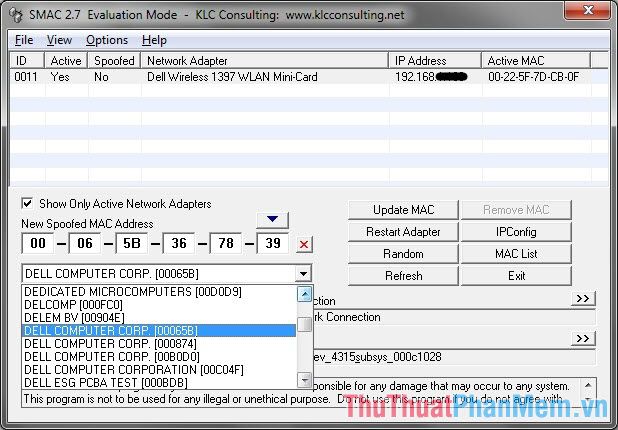The height and width of the screenshot is (430, 618).
Task: Choose DELL COMPUTER CORP. [00065B] highlighted item
Action: [x=159, y=330]
